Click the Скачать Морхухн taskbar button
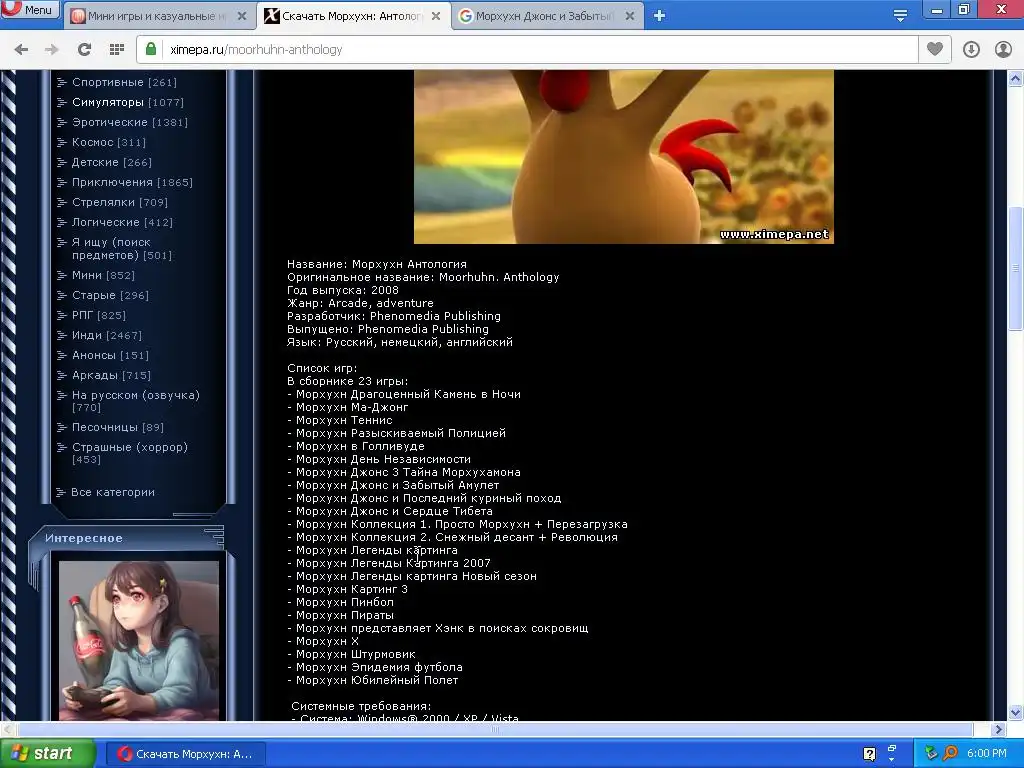The height and width of the screenshot is (768, 1024). pyautogui.click(x=185, y=754)
